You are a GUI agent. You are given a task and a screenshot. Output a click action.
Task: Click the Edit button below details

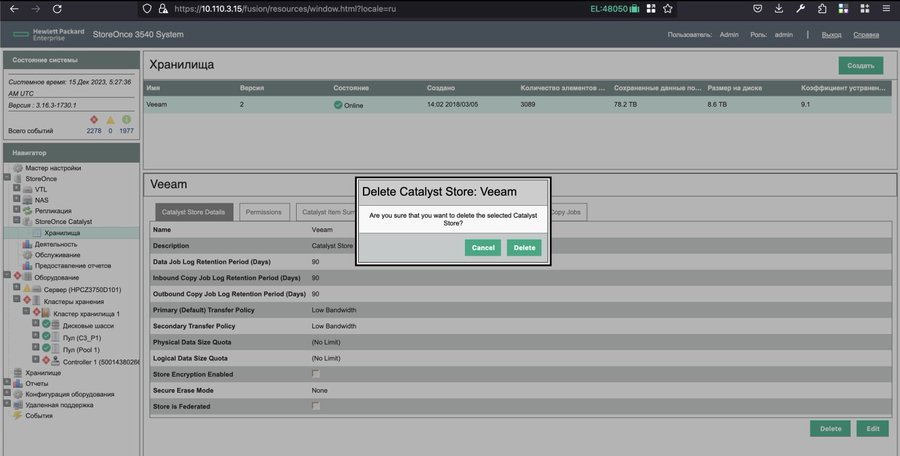tap(872, 428)
